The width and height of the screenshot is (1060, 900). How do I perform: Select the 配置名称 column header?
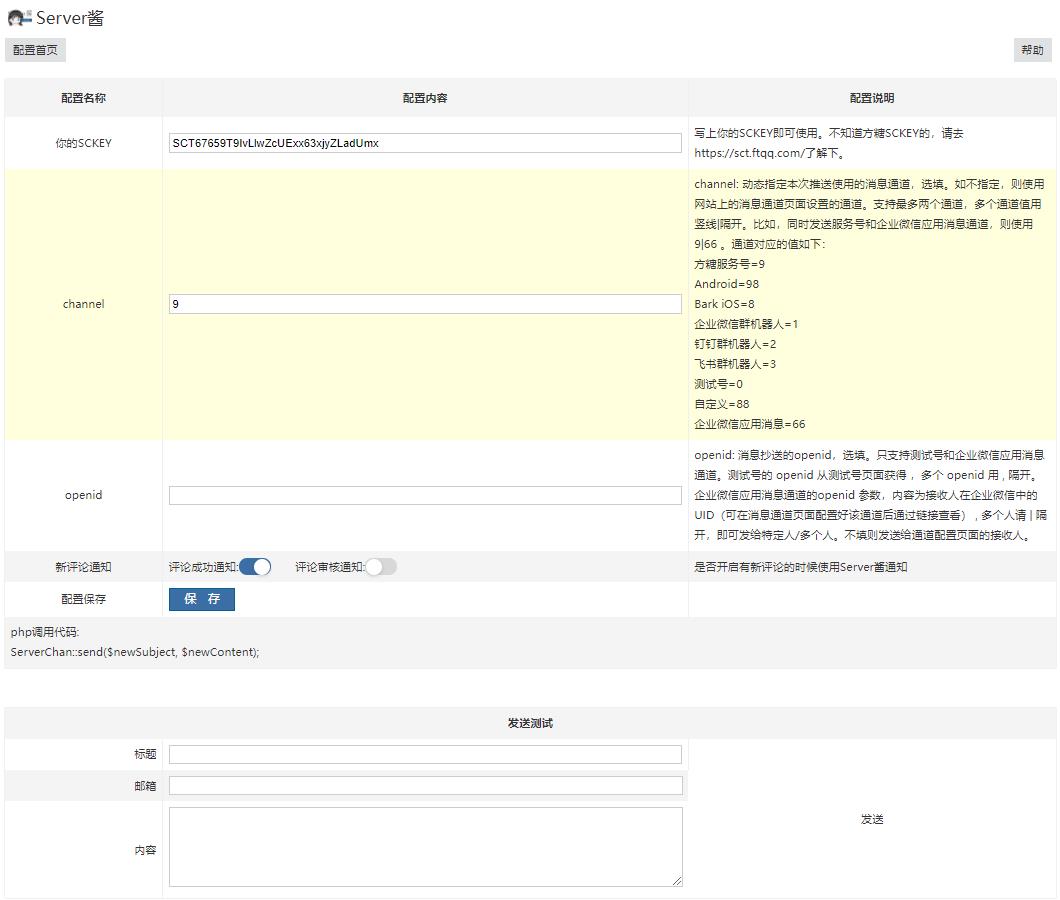(83, 98)
